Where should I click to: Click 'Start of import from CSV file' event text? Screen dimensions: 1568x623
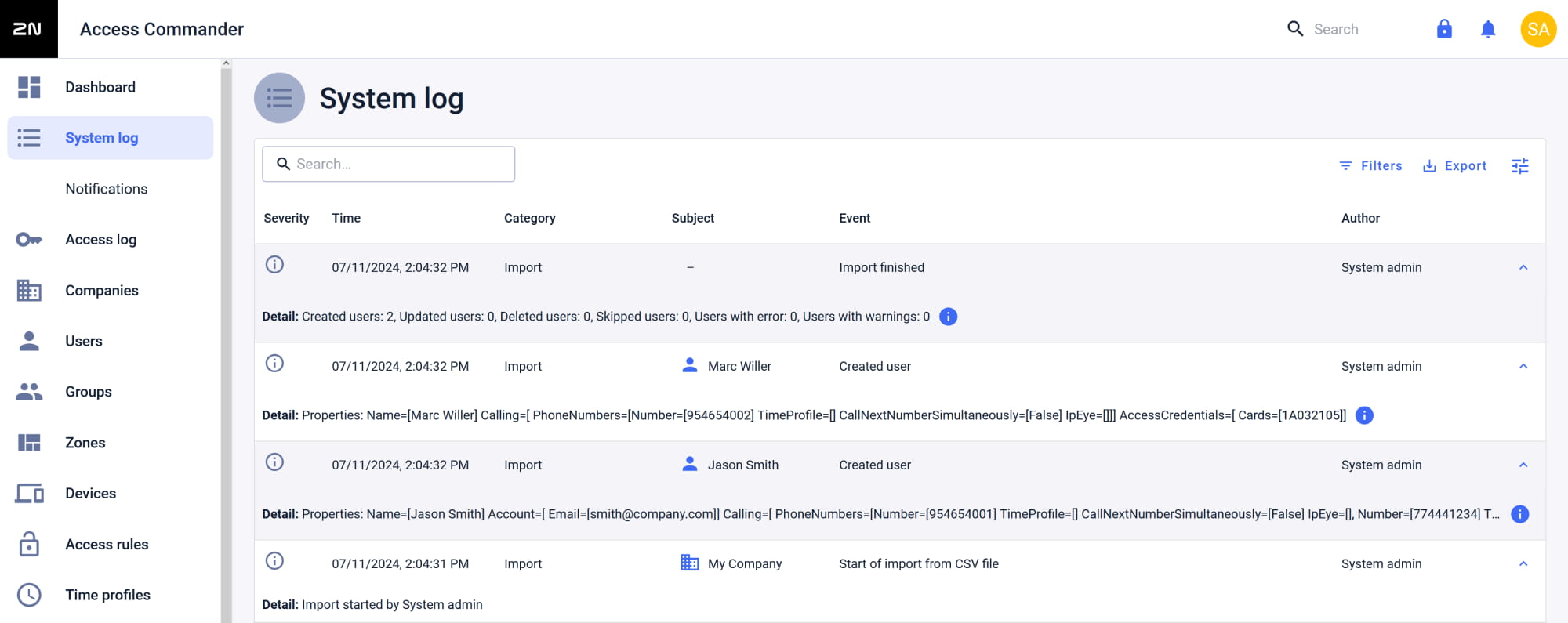[x=919, y=563]
